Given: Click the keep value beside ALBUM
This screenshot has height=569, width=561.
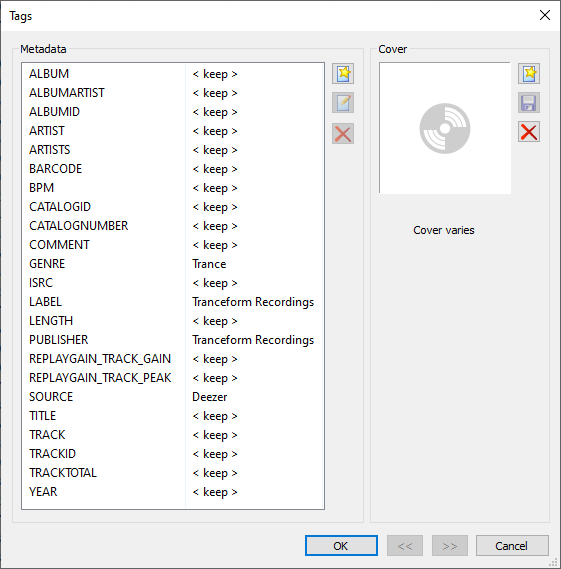Looking at the screenshot, I should [215, 74].
